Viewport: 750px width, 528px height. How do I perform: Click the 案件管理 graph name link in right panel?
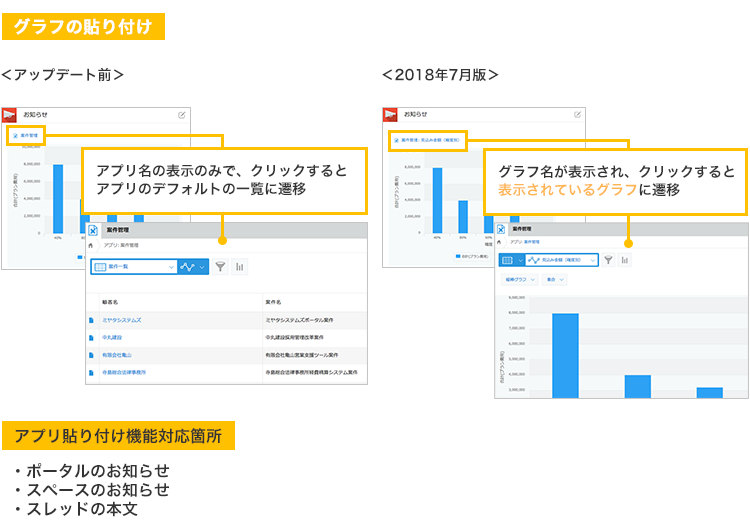pos(430,141)
